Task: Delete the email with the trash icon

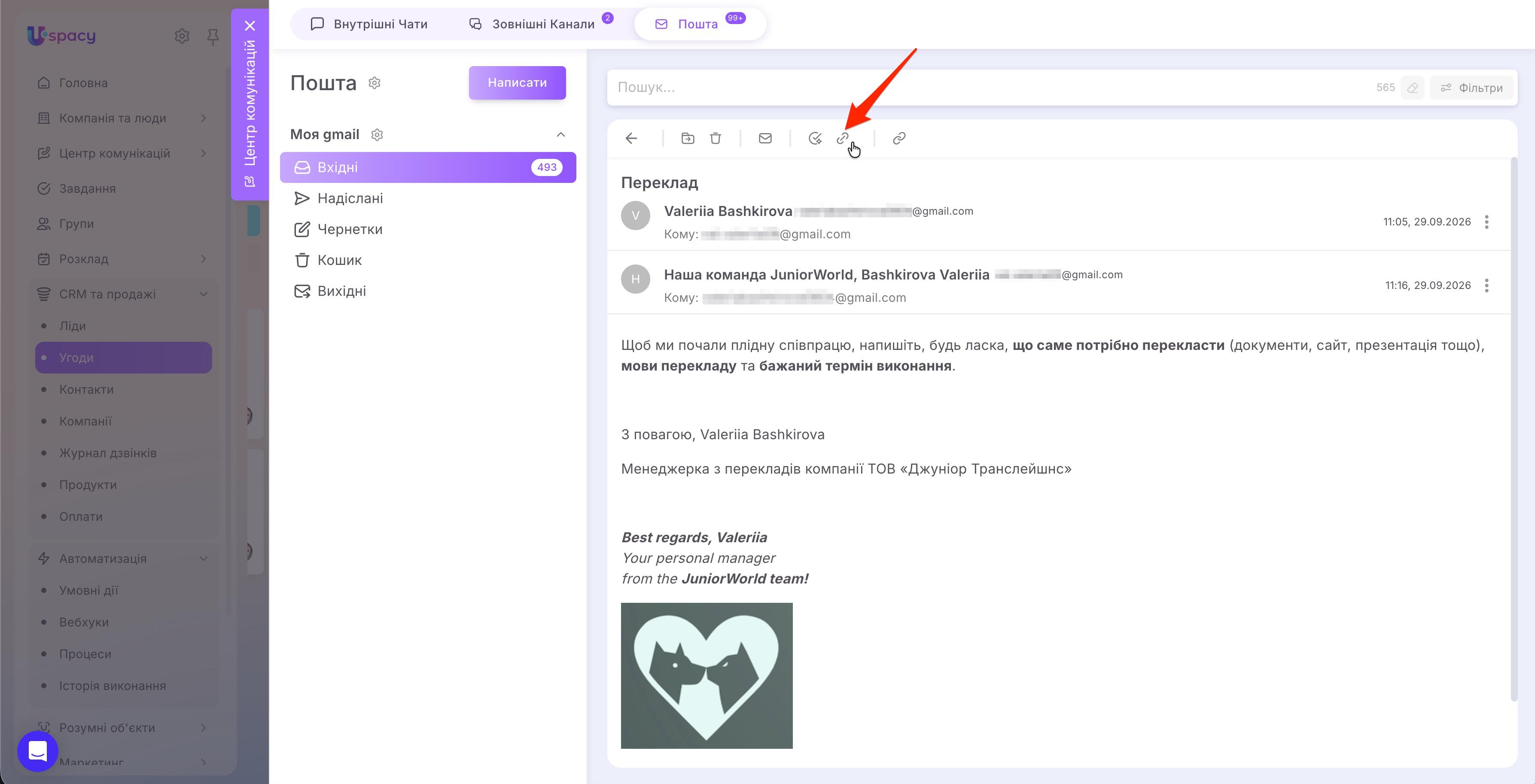Action: (716, 138)
